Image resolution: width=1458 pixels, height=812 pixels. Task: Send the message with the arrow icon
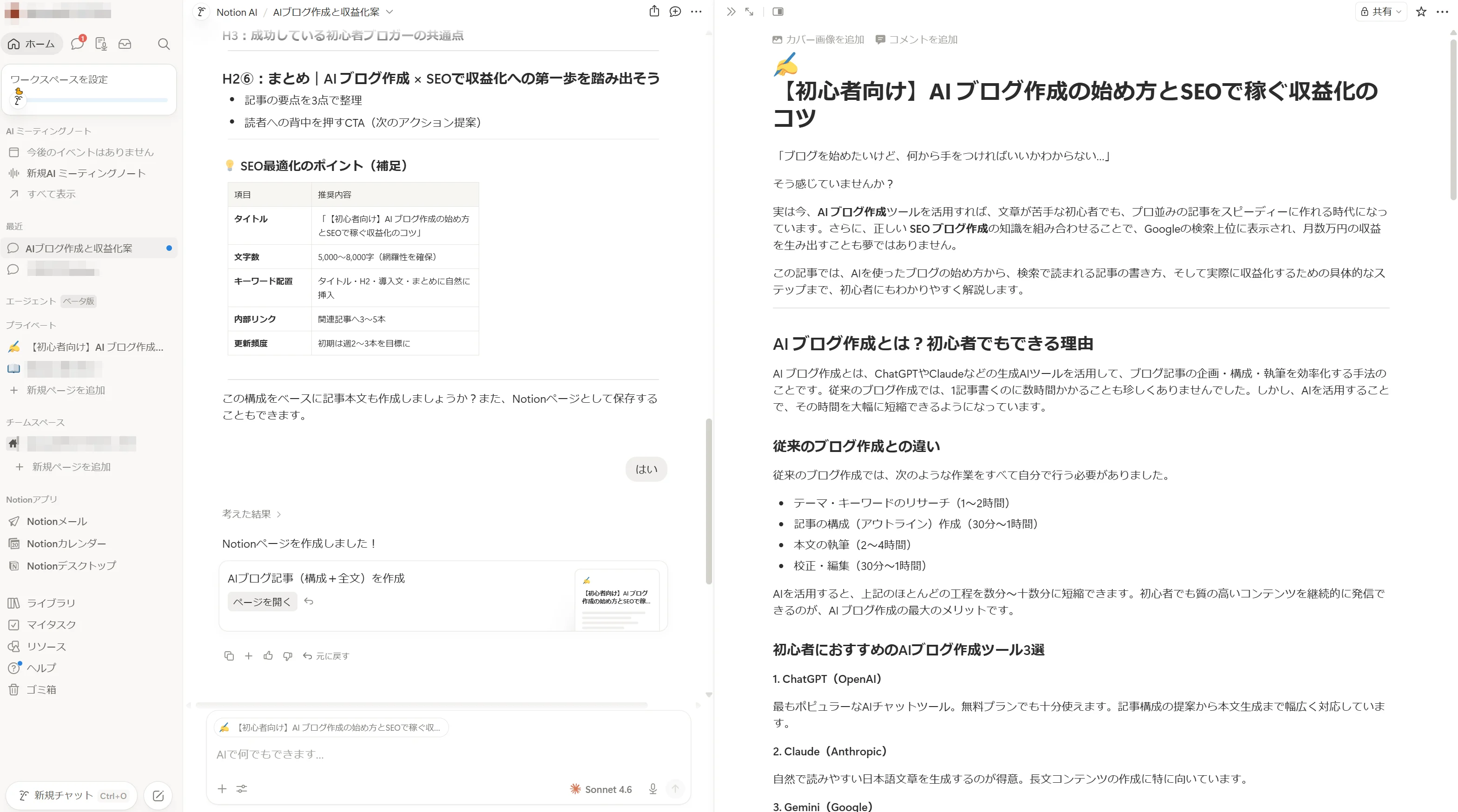(x=675, y=789)
